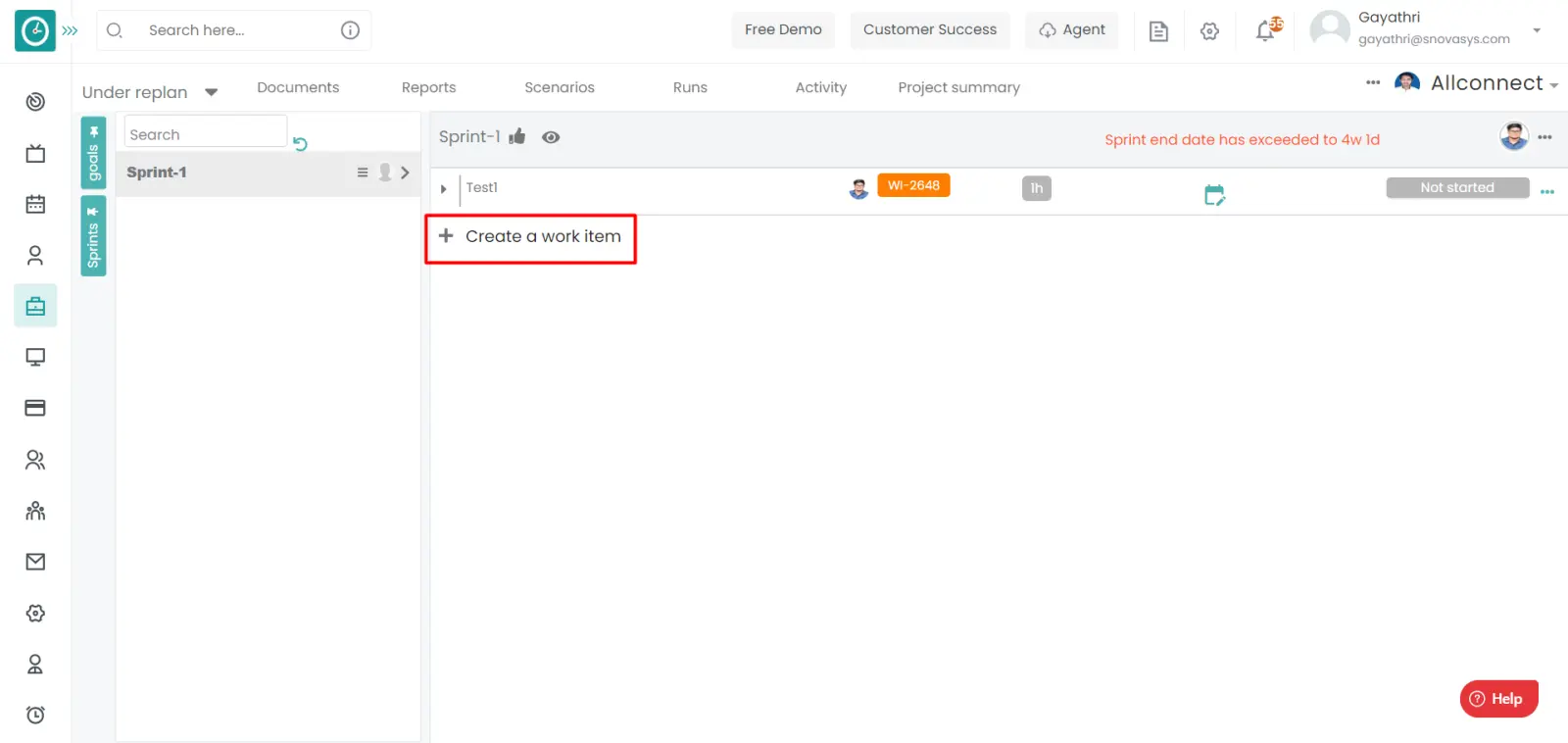
Task: Toggle the eye icon next to Sprint-1
Action: coord(551,137)
